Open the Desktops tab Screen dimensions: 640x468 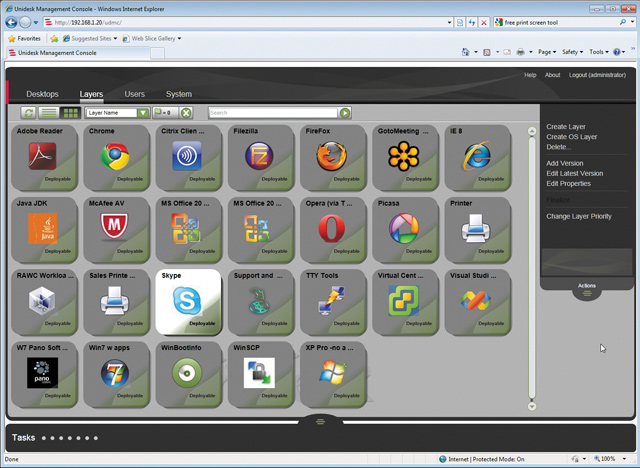coord(42,94)
